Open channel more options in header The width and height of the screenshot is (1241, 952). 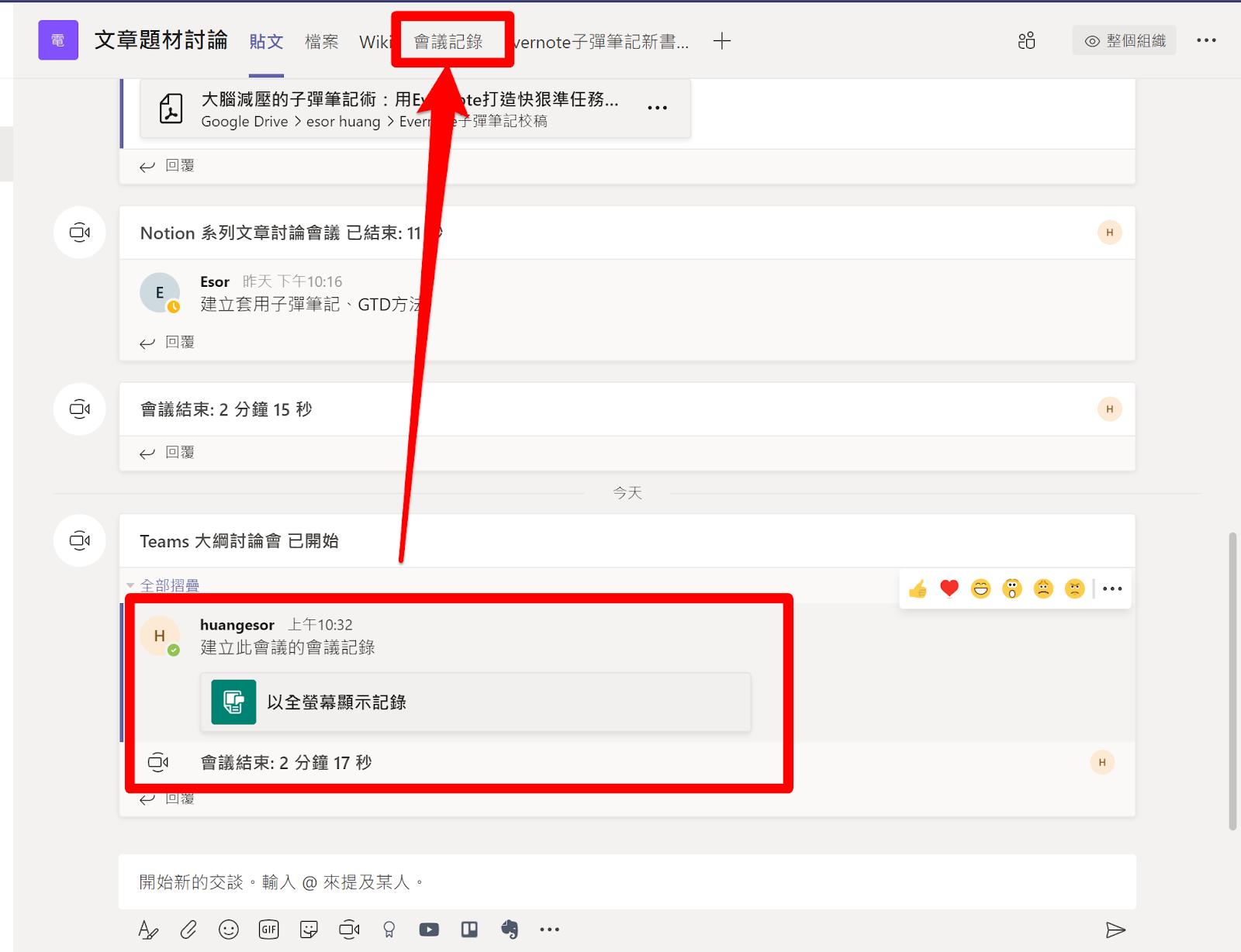point(1206,40)
